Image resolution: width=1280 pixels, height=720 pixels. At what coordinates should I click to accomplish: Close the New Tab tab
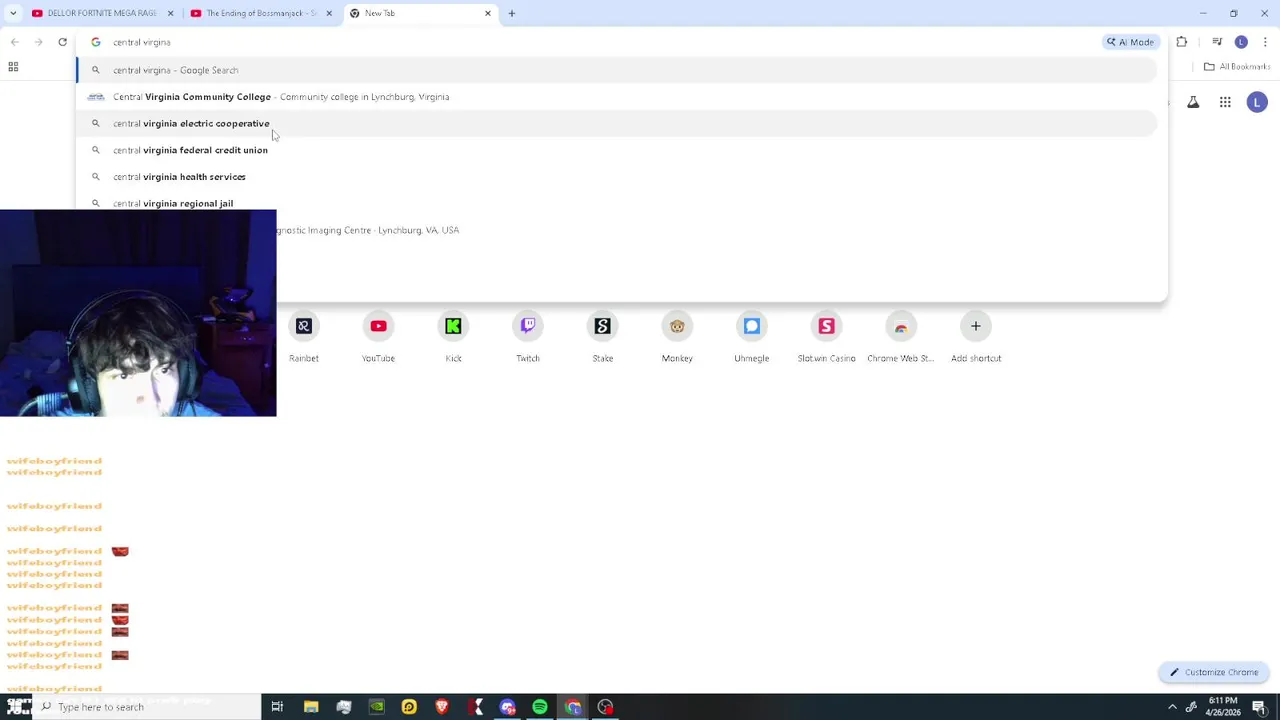point(487,13)
